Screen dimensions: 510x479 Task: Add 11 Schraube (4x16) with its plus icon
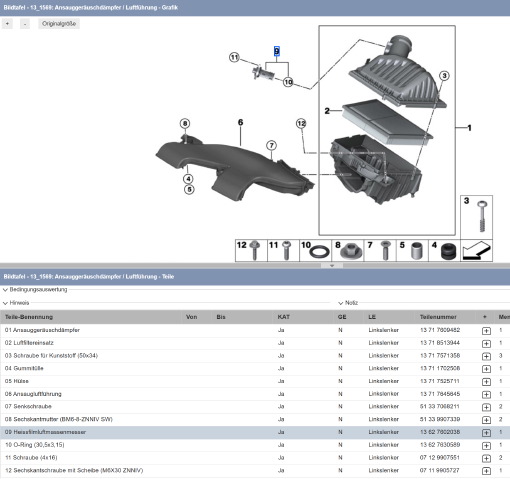coord(486,458)
